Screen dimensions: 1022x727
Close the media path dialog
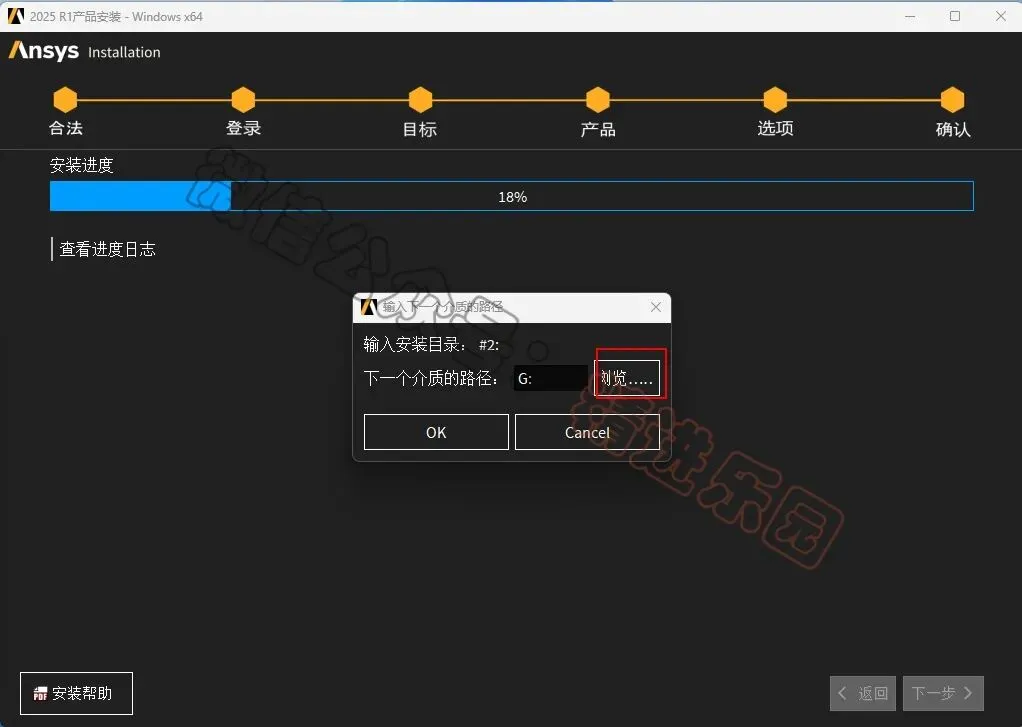[656, 307]
